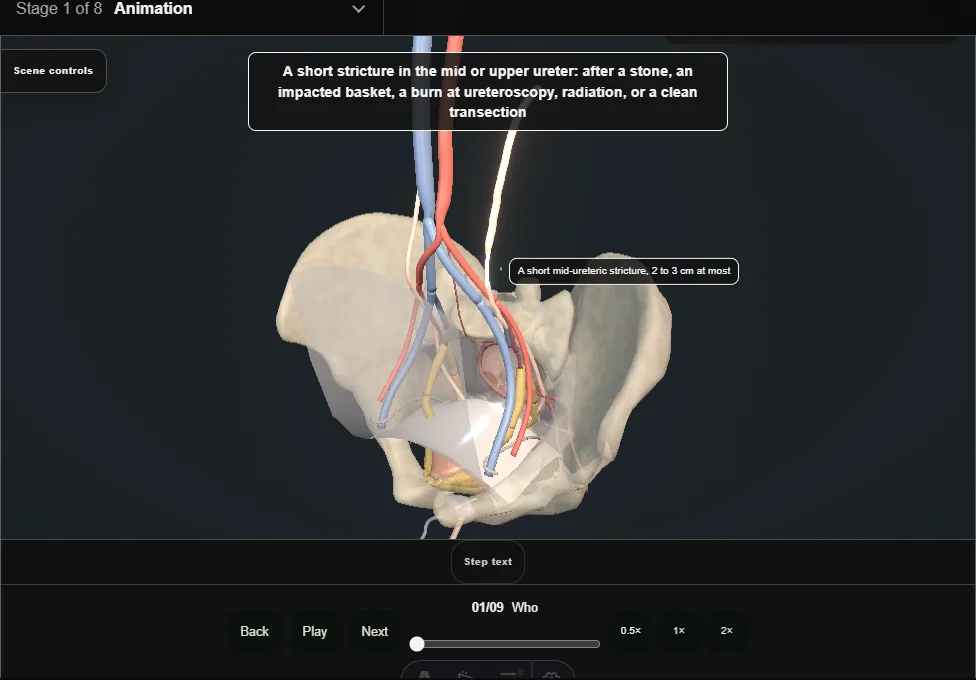Set playback speed to 0.5×
Image resolution: width=976 pixels, height=680 pixels.
[631, 631]
